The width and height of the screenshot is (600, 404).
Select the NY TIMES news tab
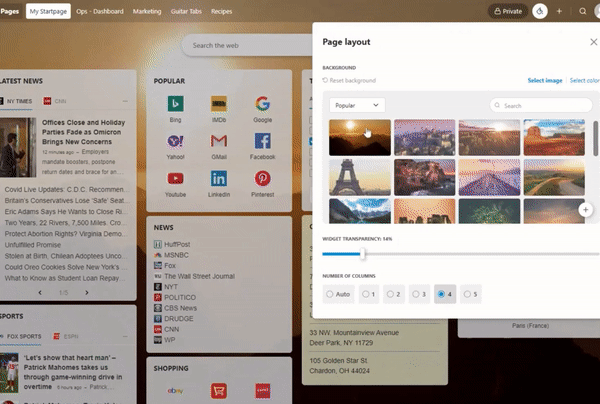(16, 101)
